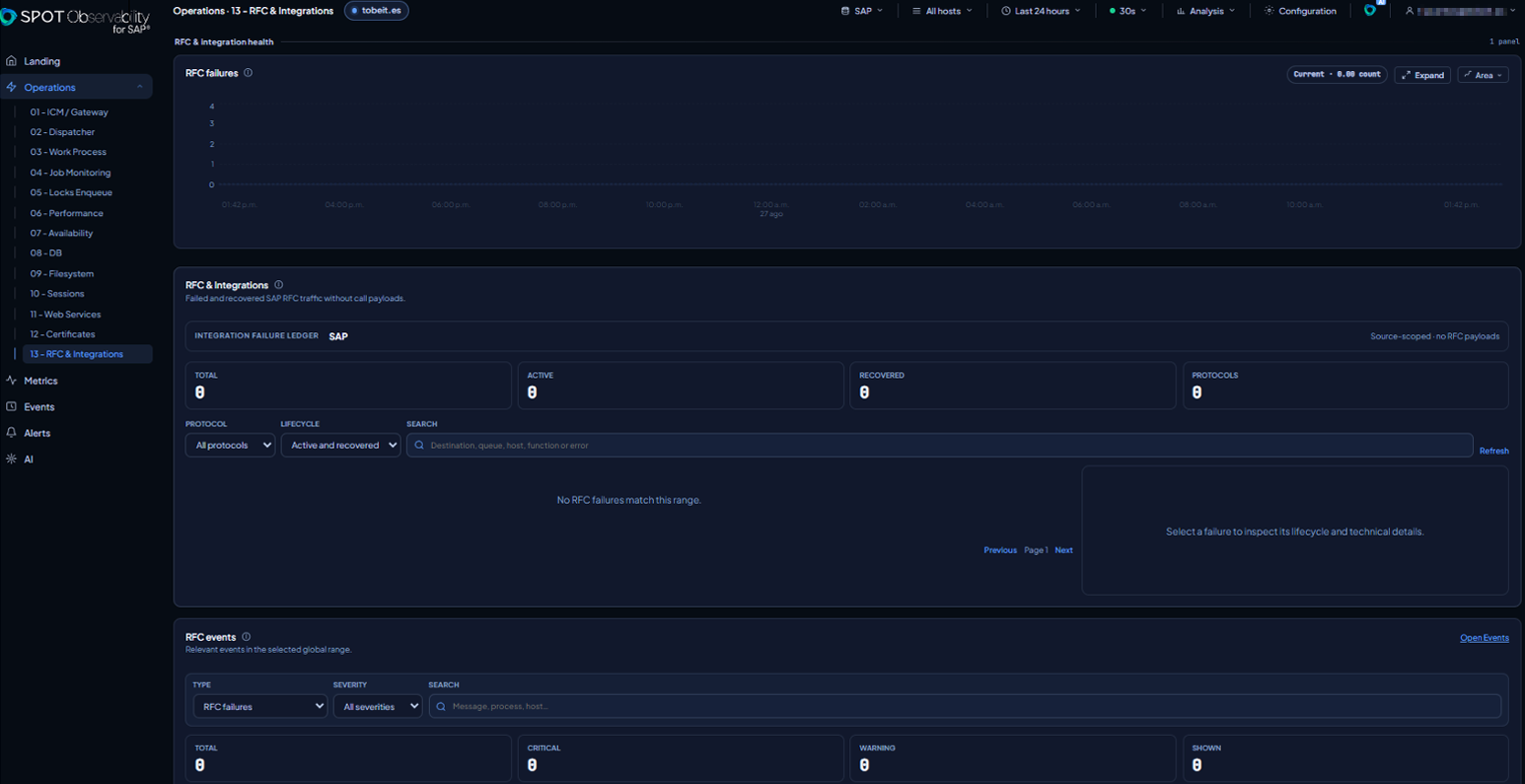
Task: Click the SPOT Observability logo
Action: point(76,21)
